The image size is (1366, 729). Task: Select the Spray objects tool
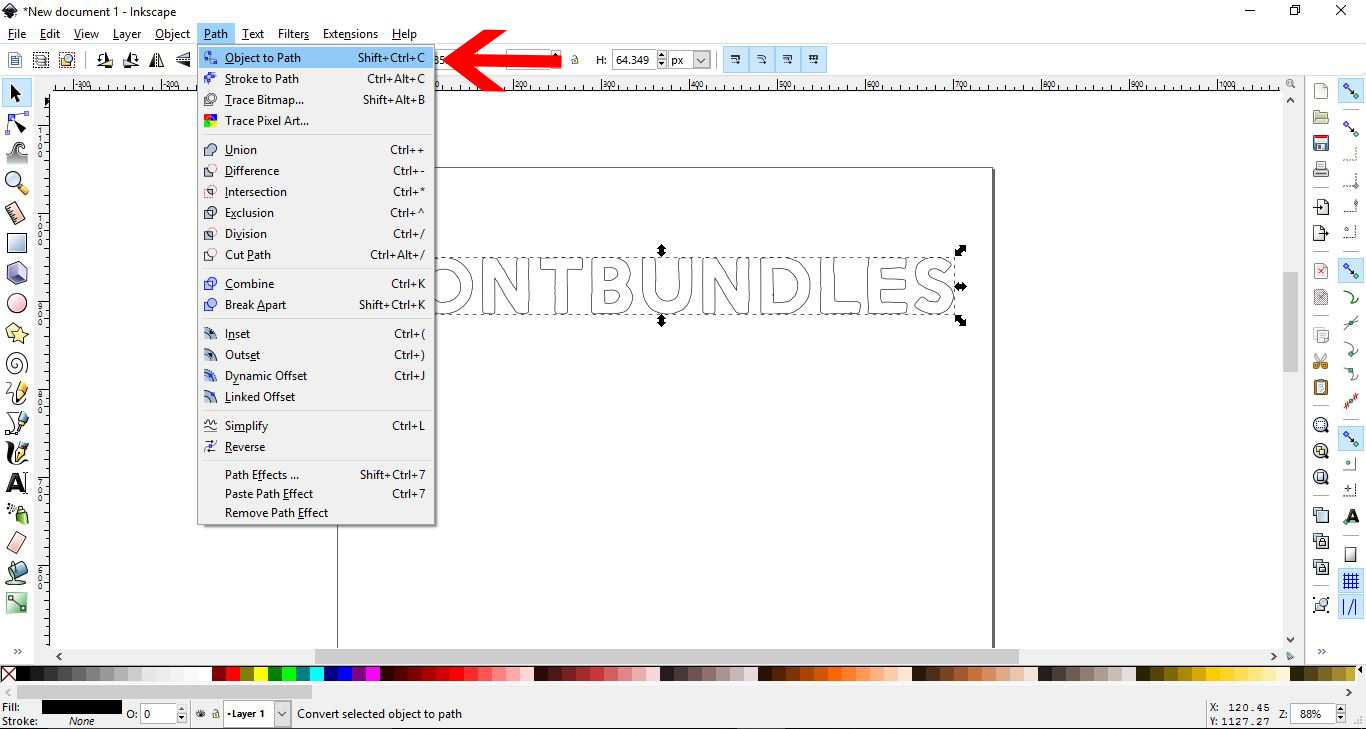[16, 513]
